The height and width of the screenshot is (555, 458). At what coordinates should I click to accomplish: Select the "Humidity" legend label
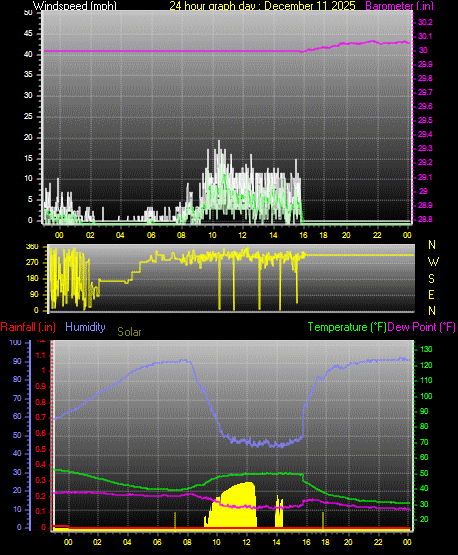85,327
